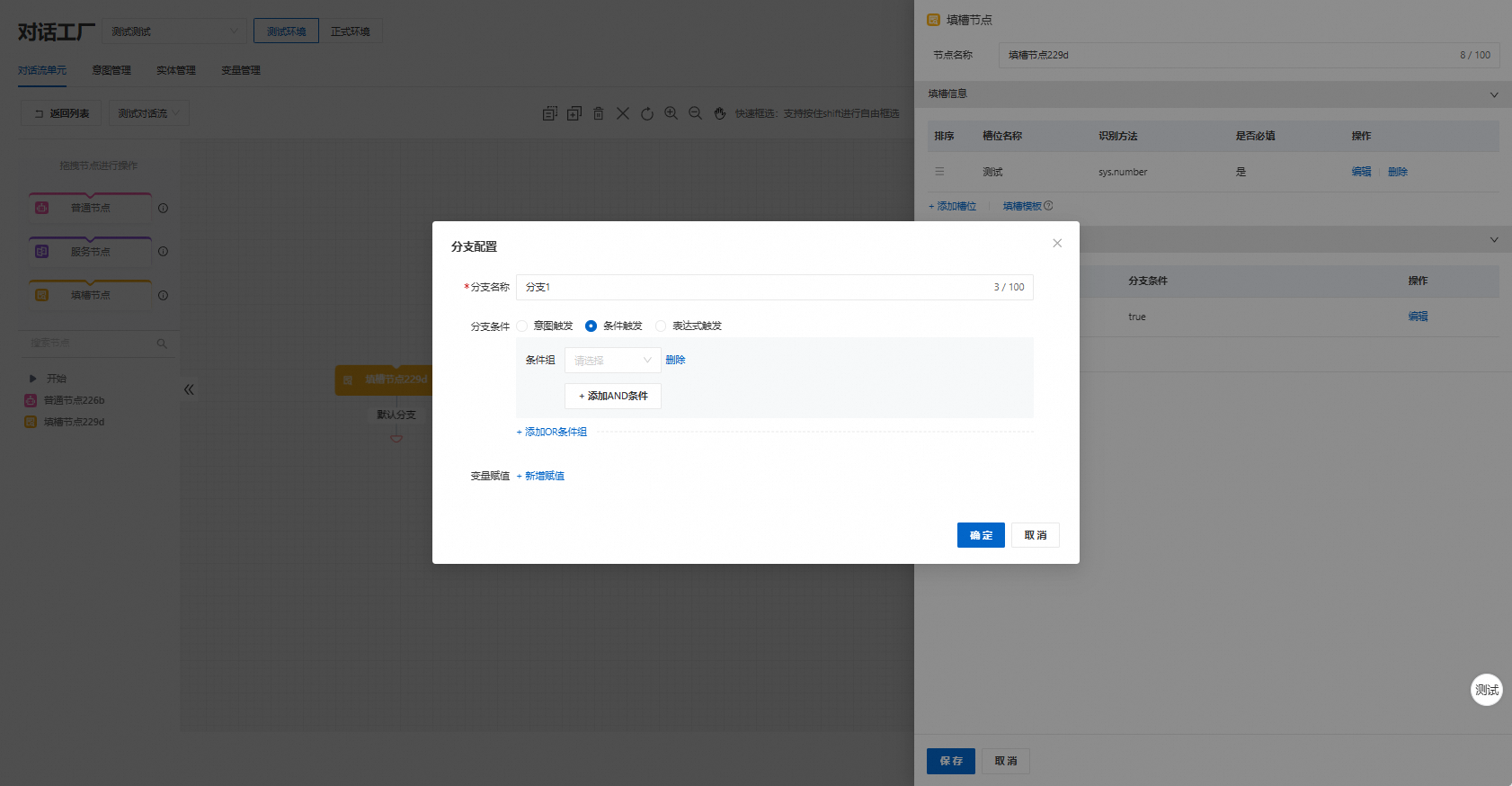Click the X clear toolbar icon
This screenshot has height=786, width=1512.
point(623,113)
